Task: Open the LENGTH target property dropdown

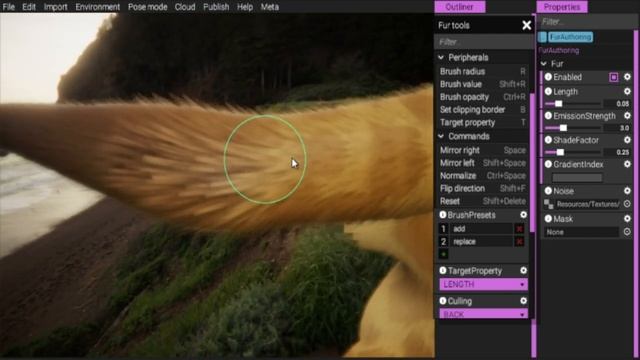Action: point(483,284)
